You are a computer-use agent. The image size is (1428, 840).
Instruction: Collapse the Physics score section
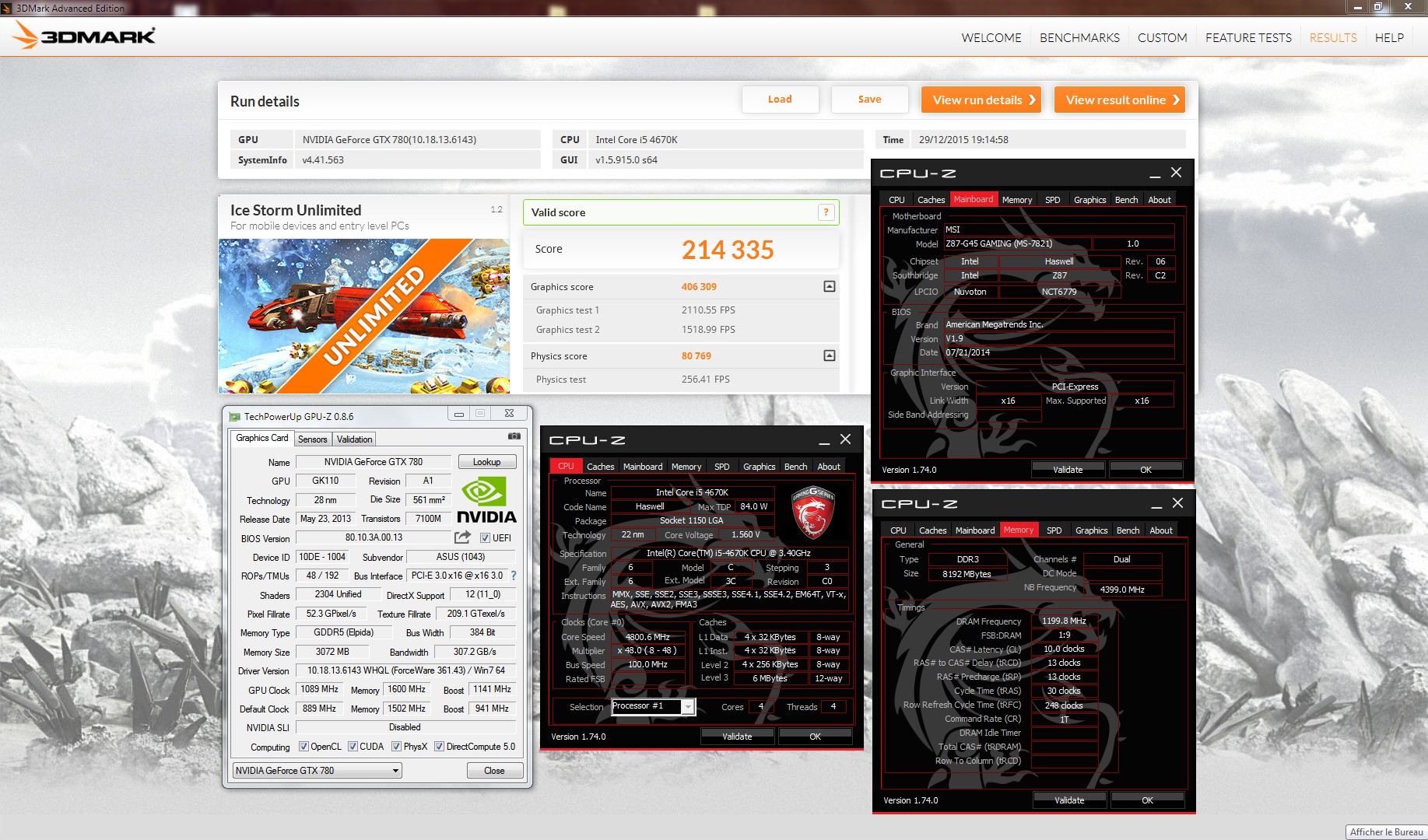(830, 355)
